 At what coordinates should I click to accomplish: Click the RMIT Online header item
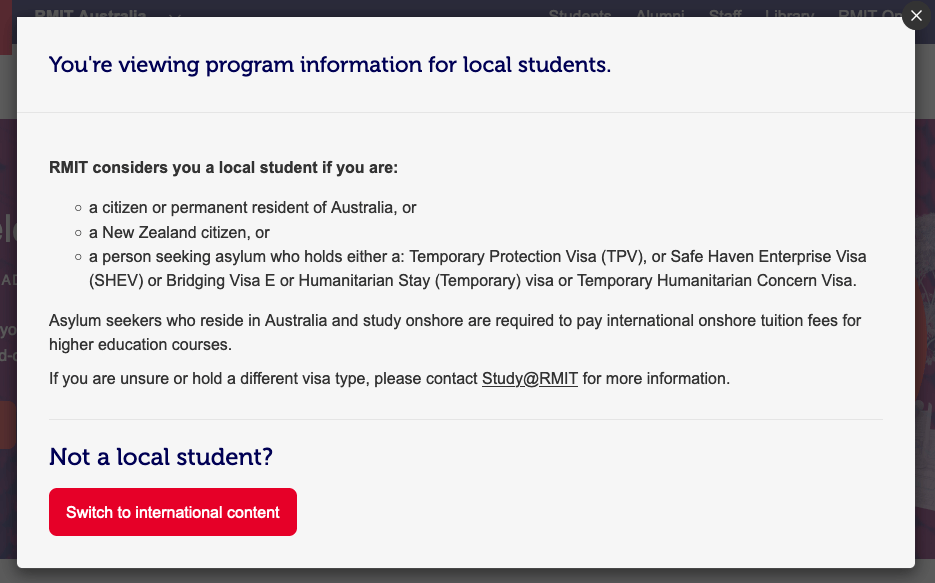point(875,15)
